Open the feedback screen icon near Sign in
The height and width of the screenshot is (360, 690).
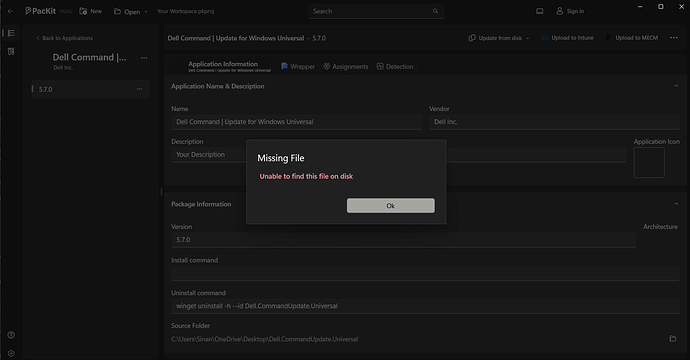[x=540, y=11]
